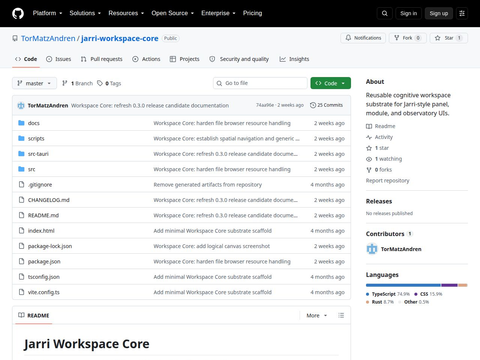480x360 pixels.
Task: Select the README tab heading
Action: coord(34,315)
